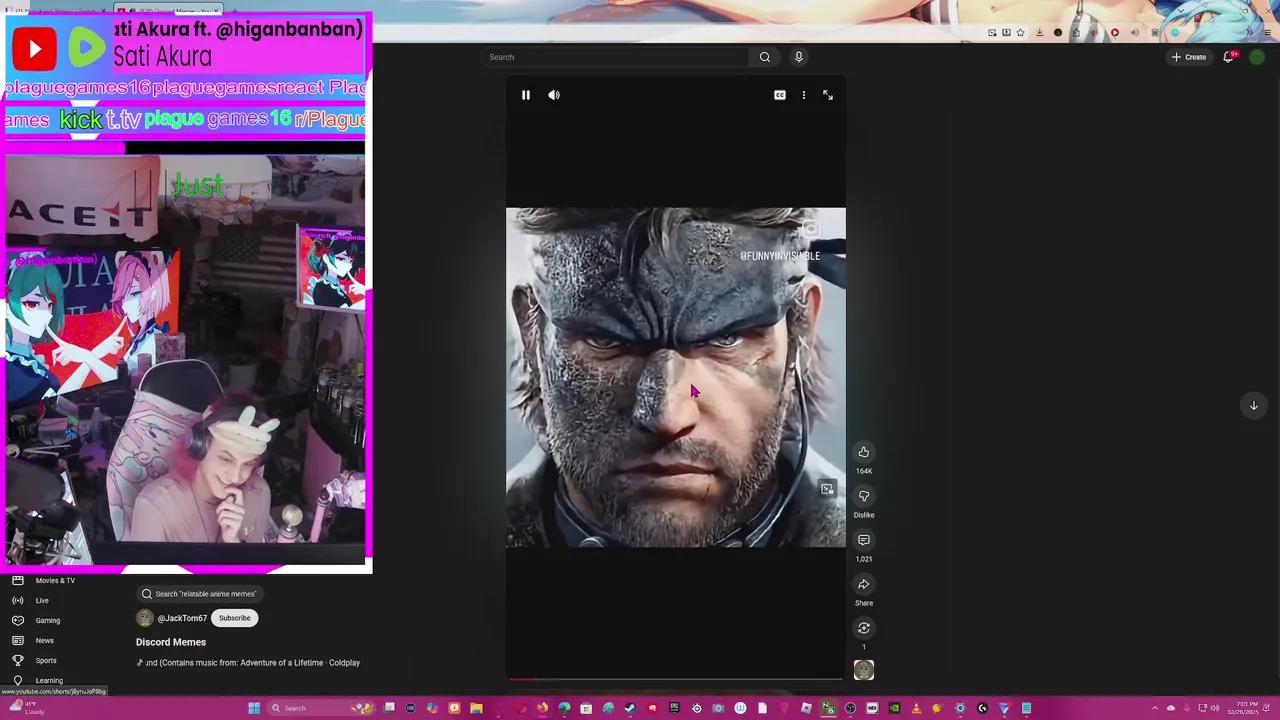Open Learning in the sidebar

click(49, 680)
